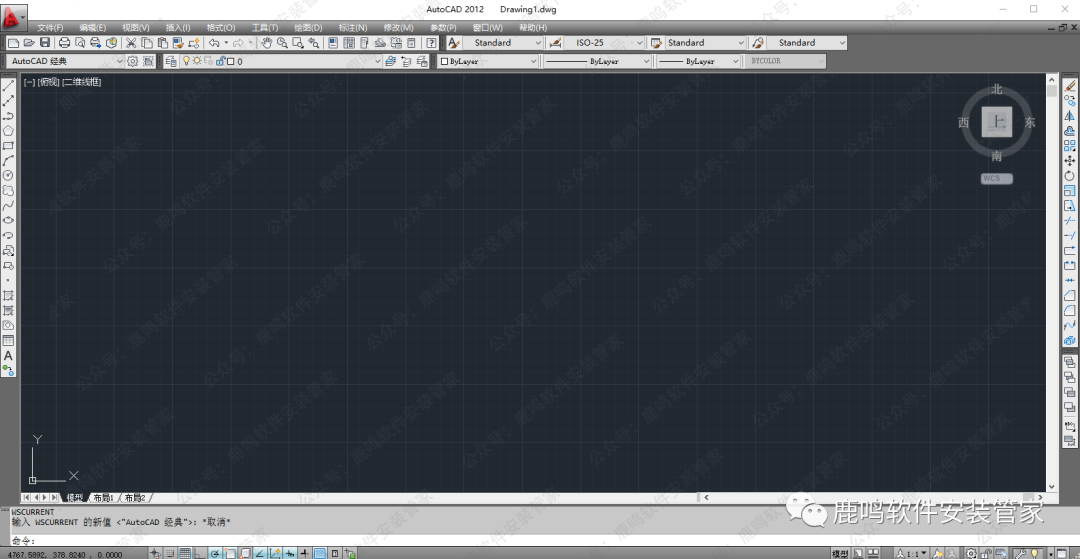This screenshot has width=1080, height=559.
Task: Click the Save icon in the standard toolbar
Action: 44,43
